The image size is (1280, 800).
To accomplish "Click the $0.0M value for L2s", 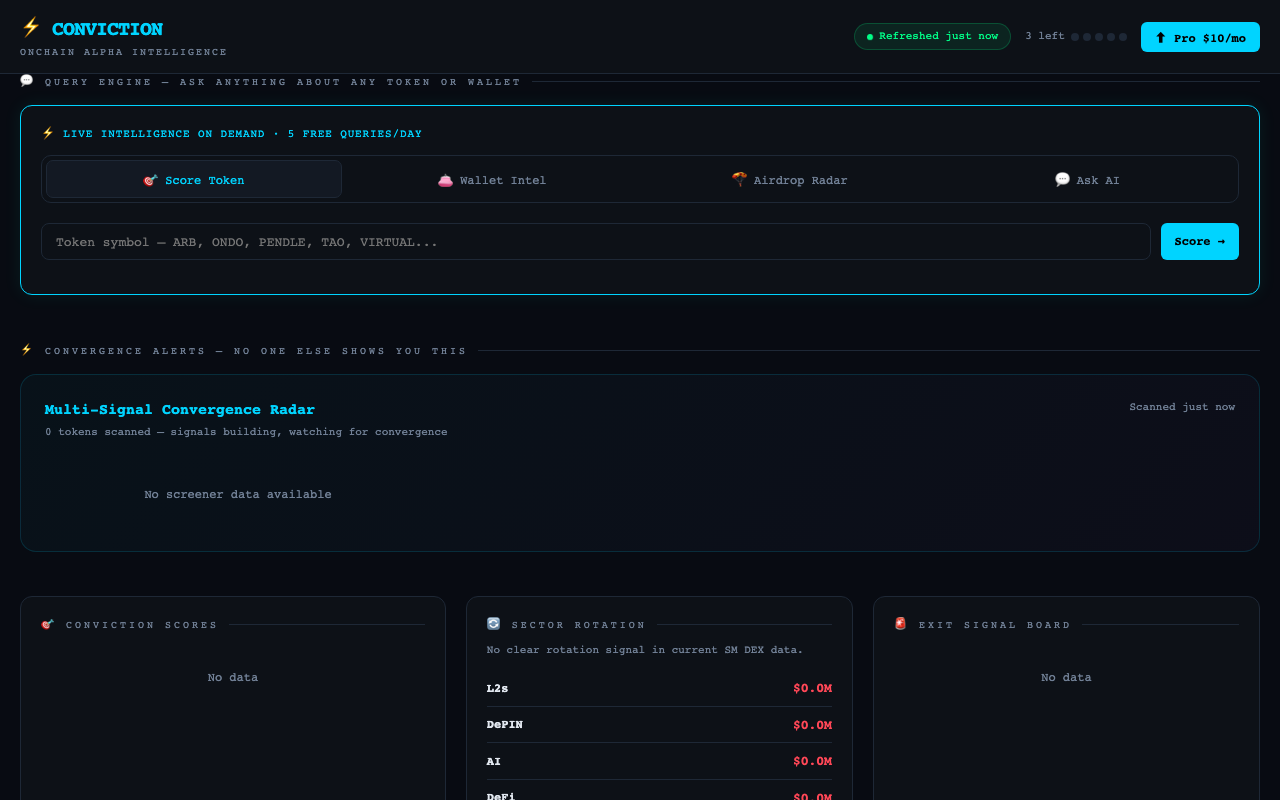I will point(812,688).
